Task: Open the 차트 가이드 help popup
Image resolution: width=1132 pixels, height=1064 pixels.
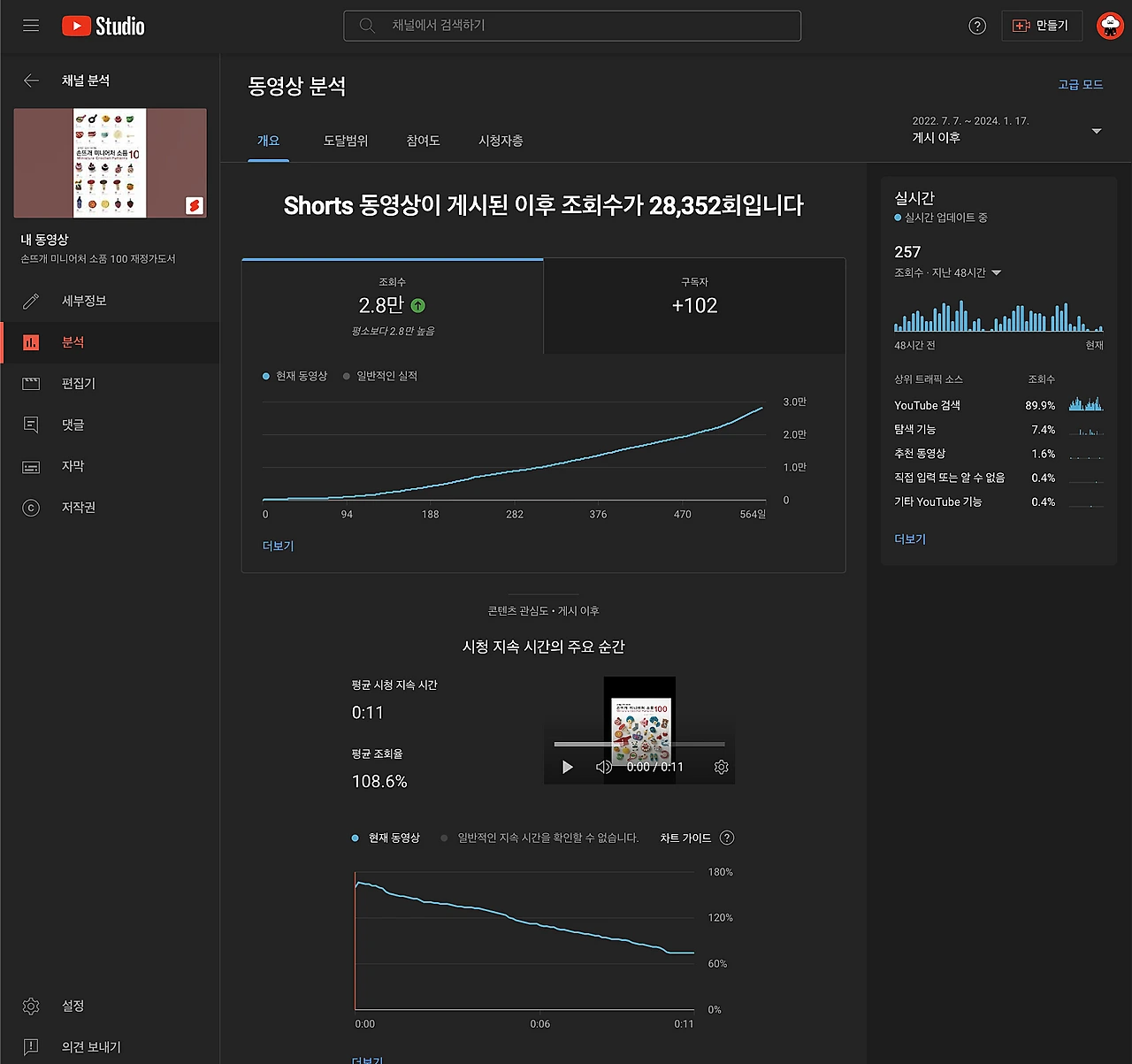Action: coord(727,838)
